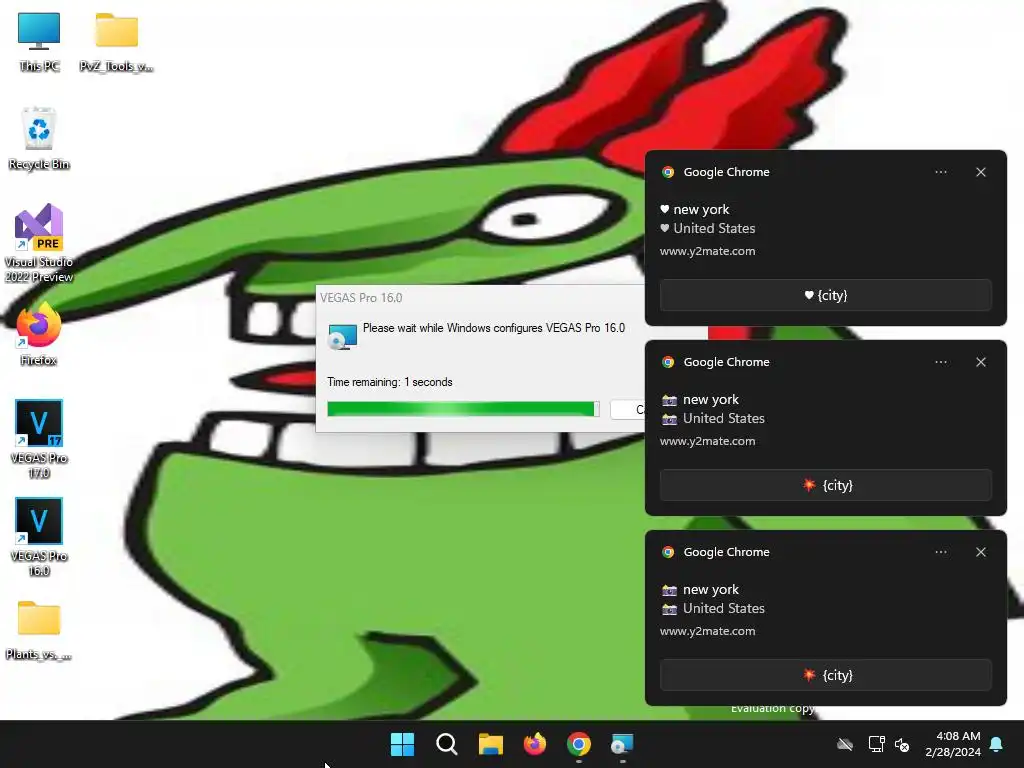The width and height of the screenshot is (1024, 768).
Task: Switch to Google Chrome in taskbar
Action: (579, 744)
